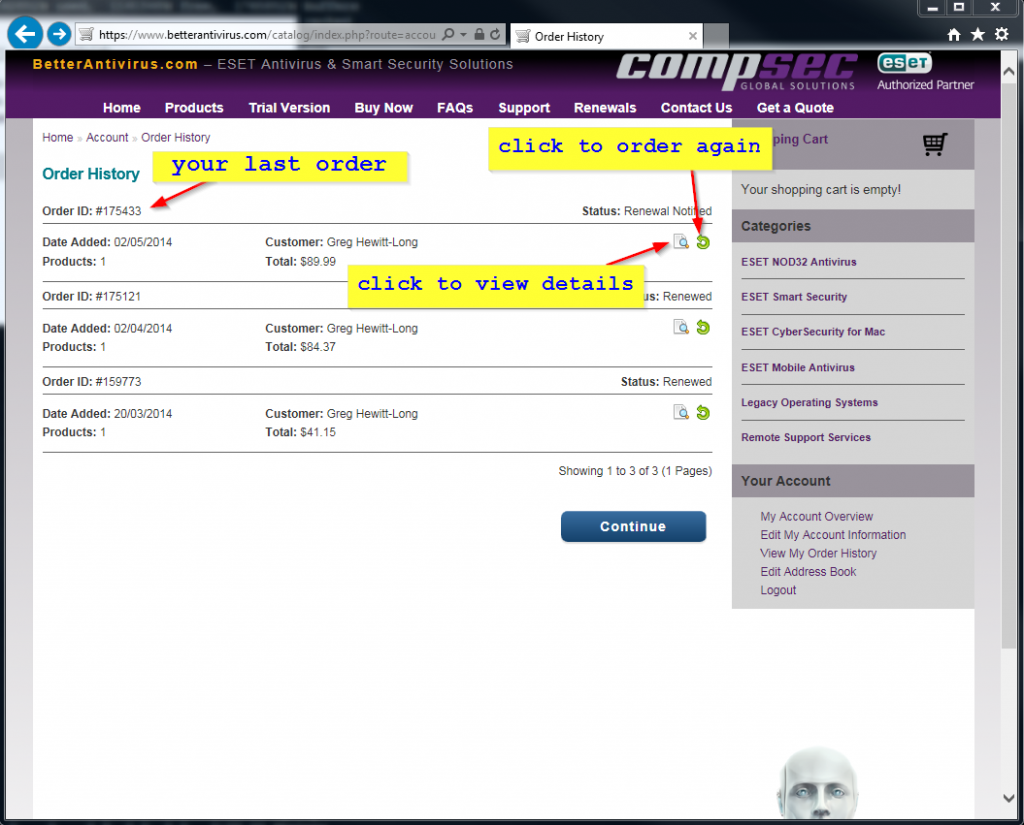The image size is (1024, 825).
Task: Click the Logout link
Action: click(x=778, y=590)
